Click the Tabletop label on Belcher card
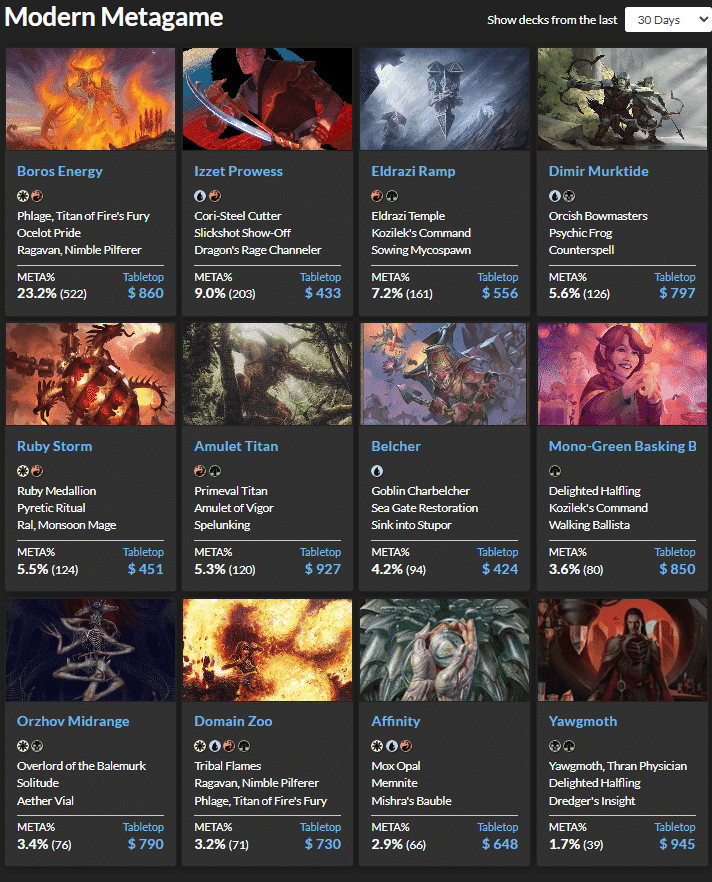This screenshot has height=882, width=712. (x=498, y=552)
